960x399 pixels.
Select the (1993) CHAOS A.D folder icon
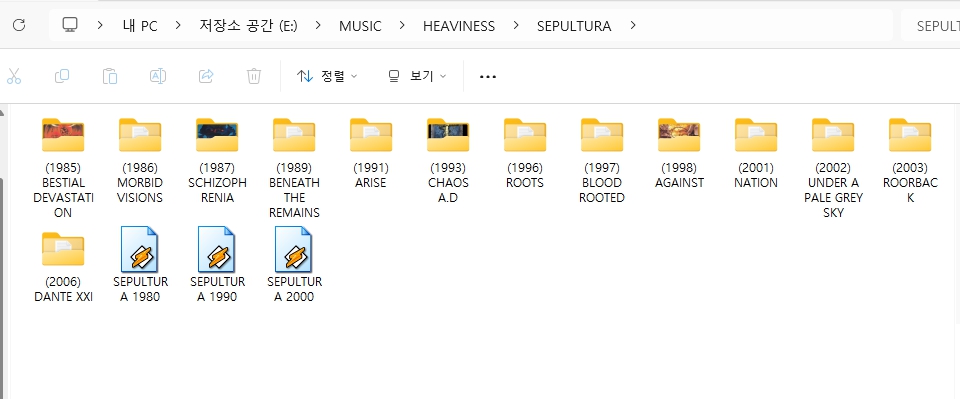[x=448, y=135]
